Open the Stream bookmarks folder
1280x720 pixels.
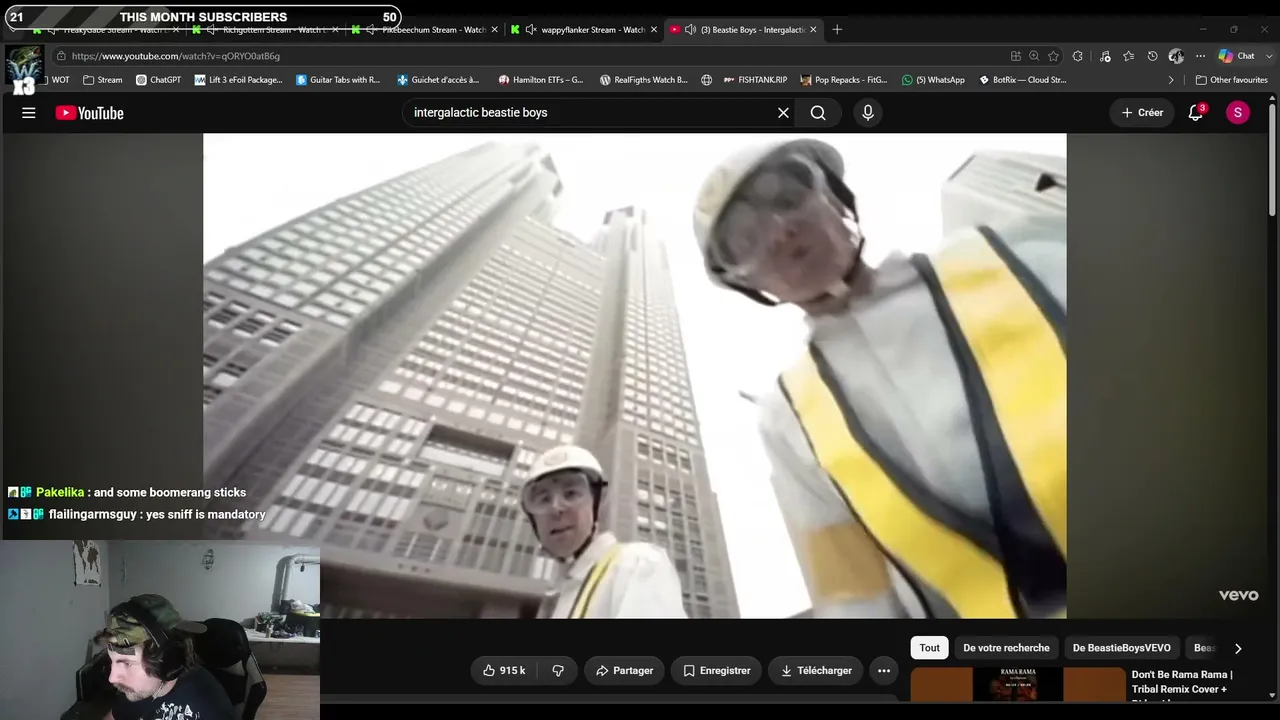[103, 80]
